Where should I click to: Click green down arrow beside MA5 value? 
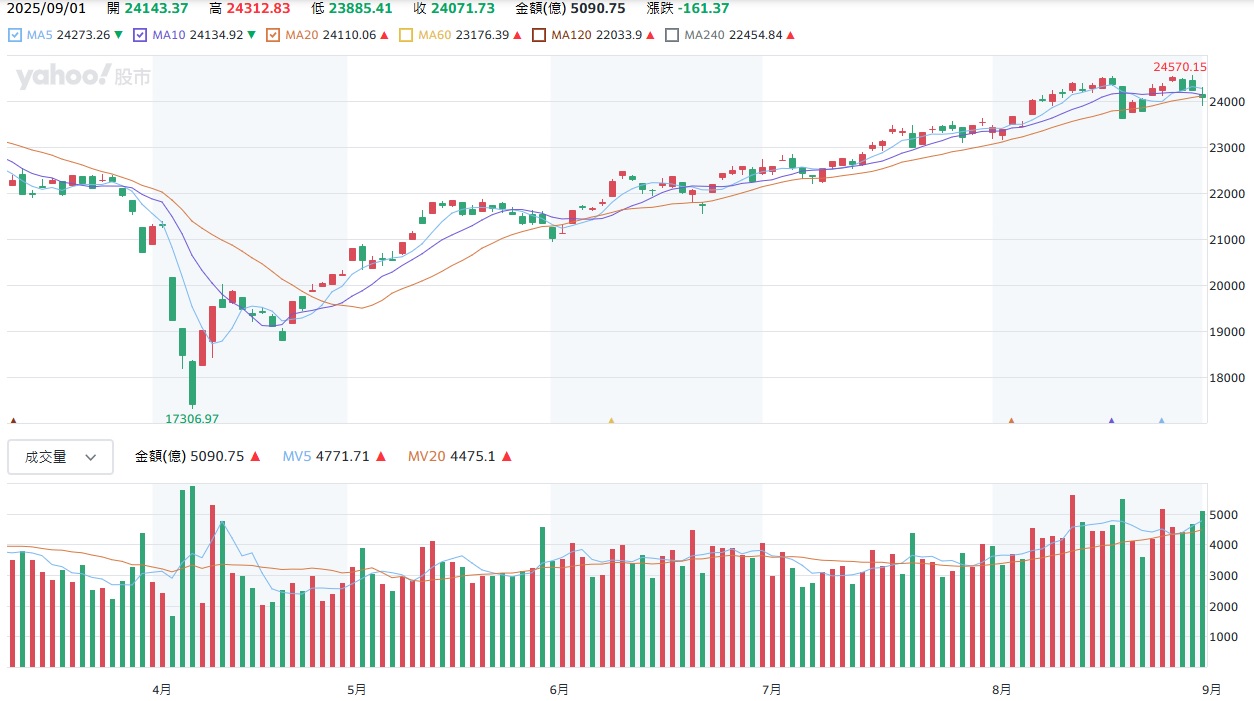coord(119,35)
